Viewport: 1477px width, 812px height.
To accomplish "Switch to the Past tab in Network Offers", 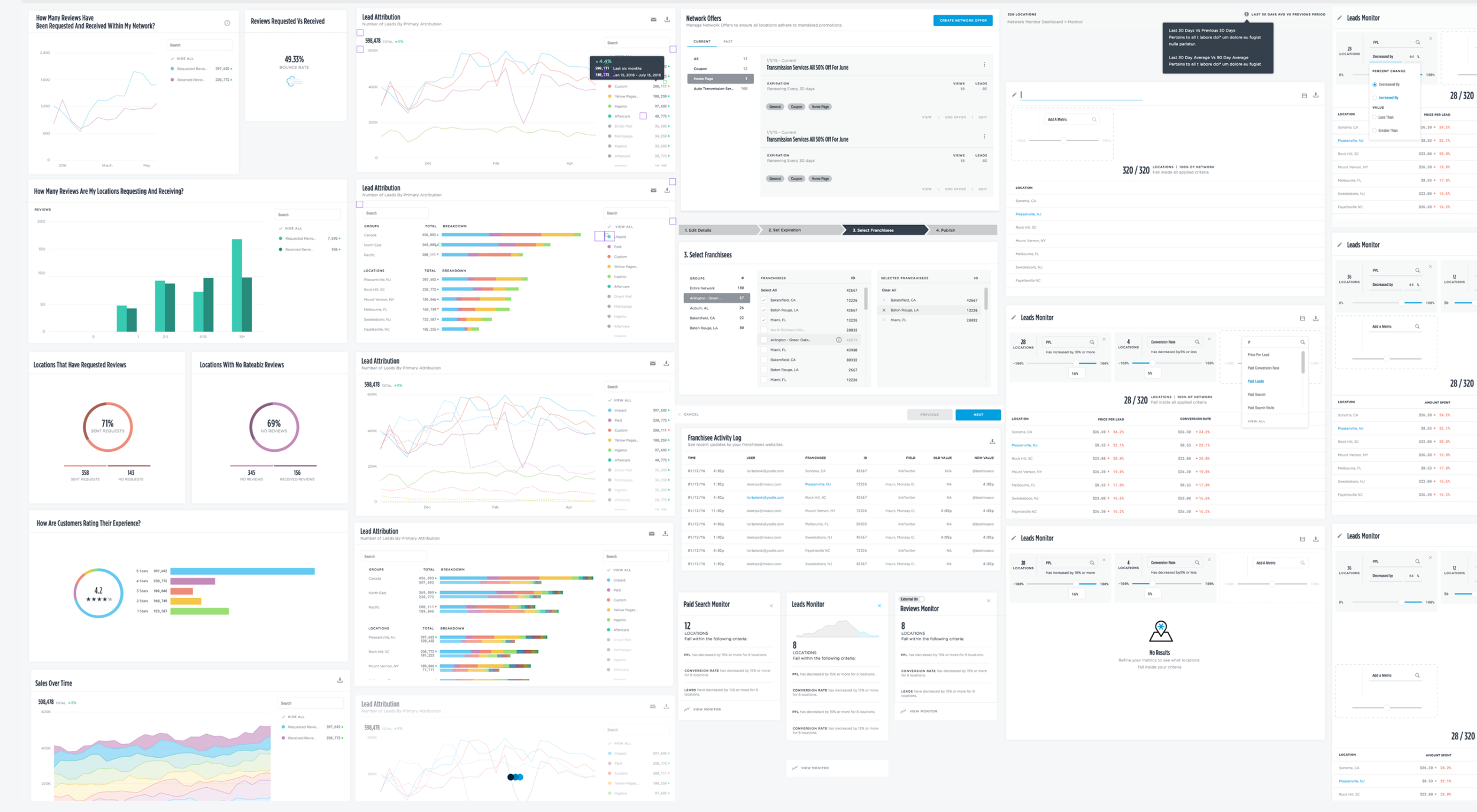I will (x=728, y=42).
